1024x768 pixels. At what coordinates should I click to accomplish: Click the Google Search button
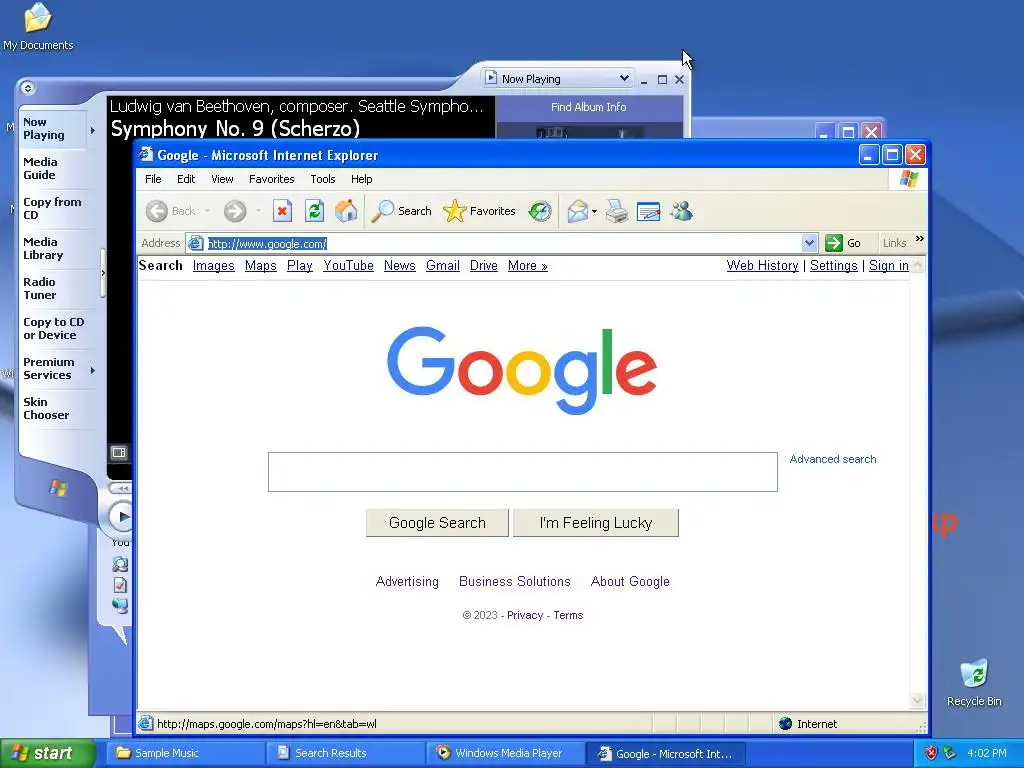pos(437,523)
